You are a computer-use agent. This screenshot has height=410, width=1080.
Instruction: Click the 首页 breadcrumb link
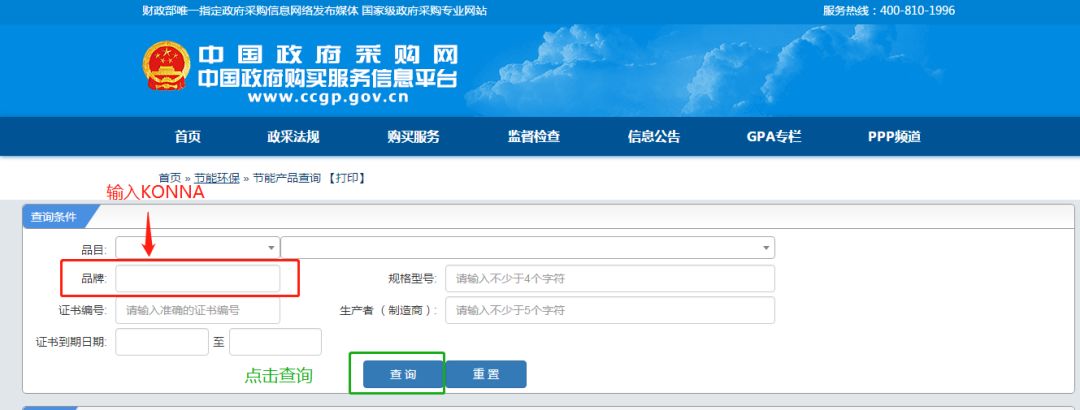coord(170,178)
